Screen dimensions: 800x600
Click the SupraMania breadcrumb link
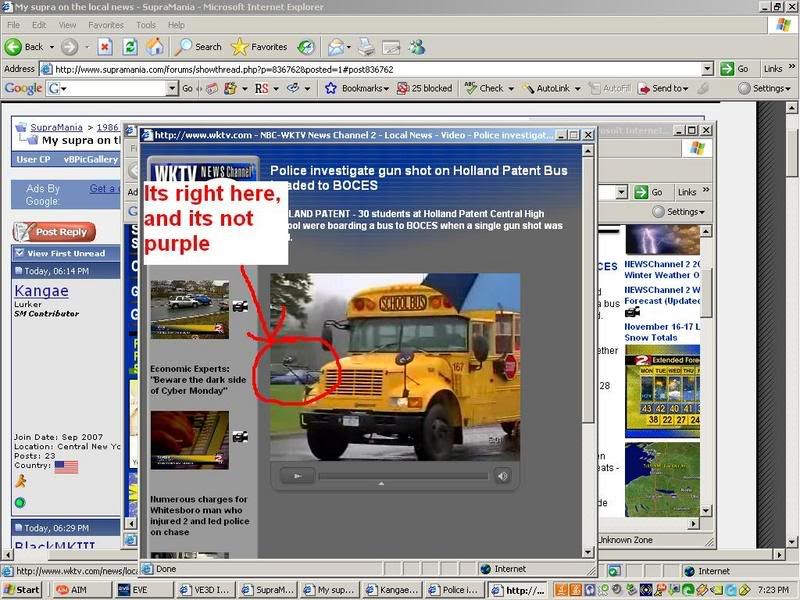56,127
